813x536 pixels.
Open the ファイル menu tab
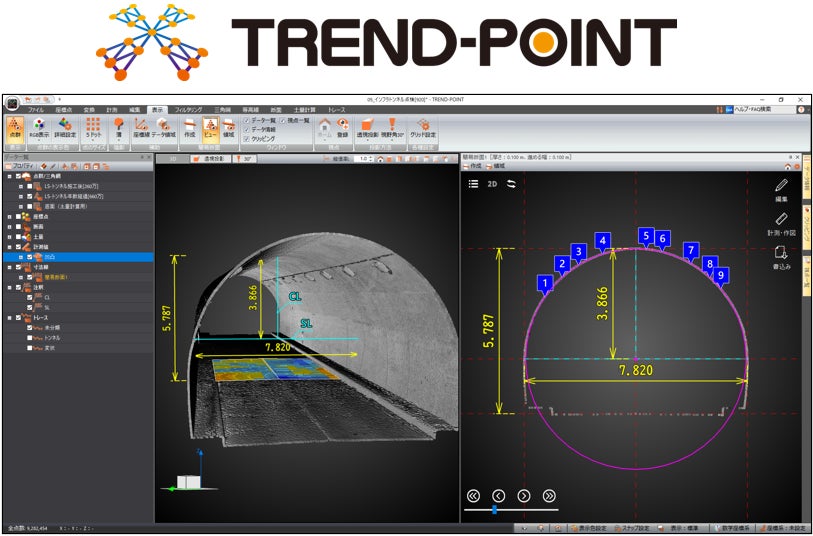coord(36,110)
